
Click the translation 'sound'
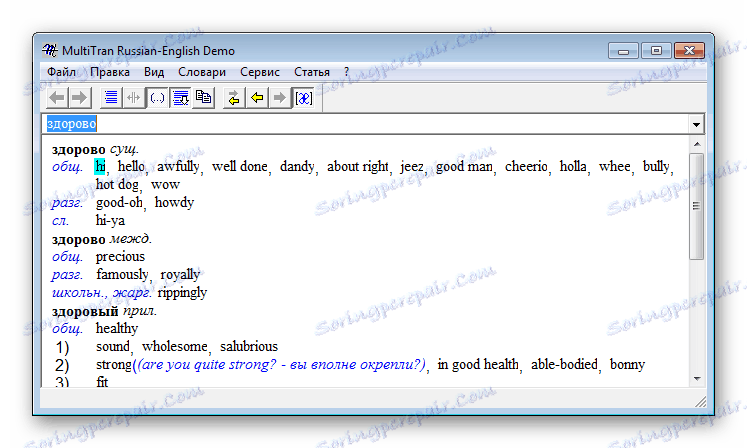[113, 346]
